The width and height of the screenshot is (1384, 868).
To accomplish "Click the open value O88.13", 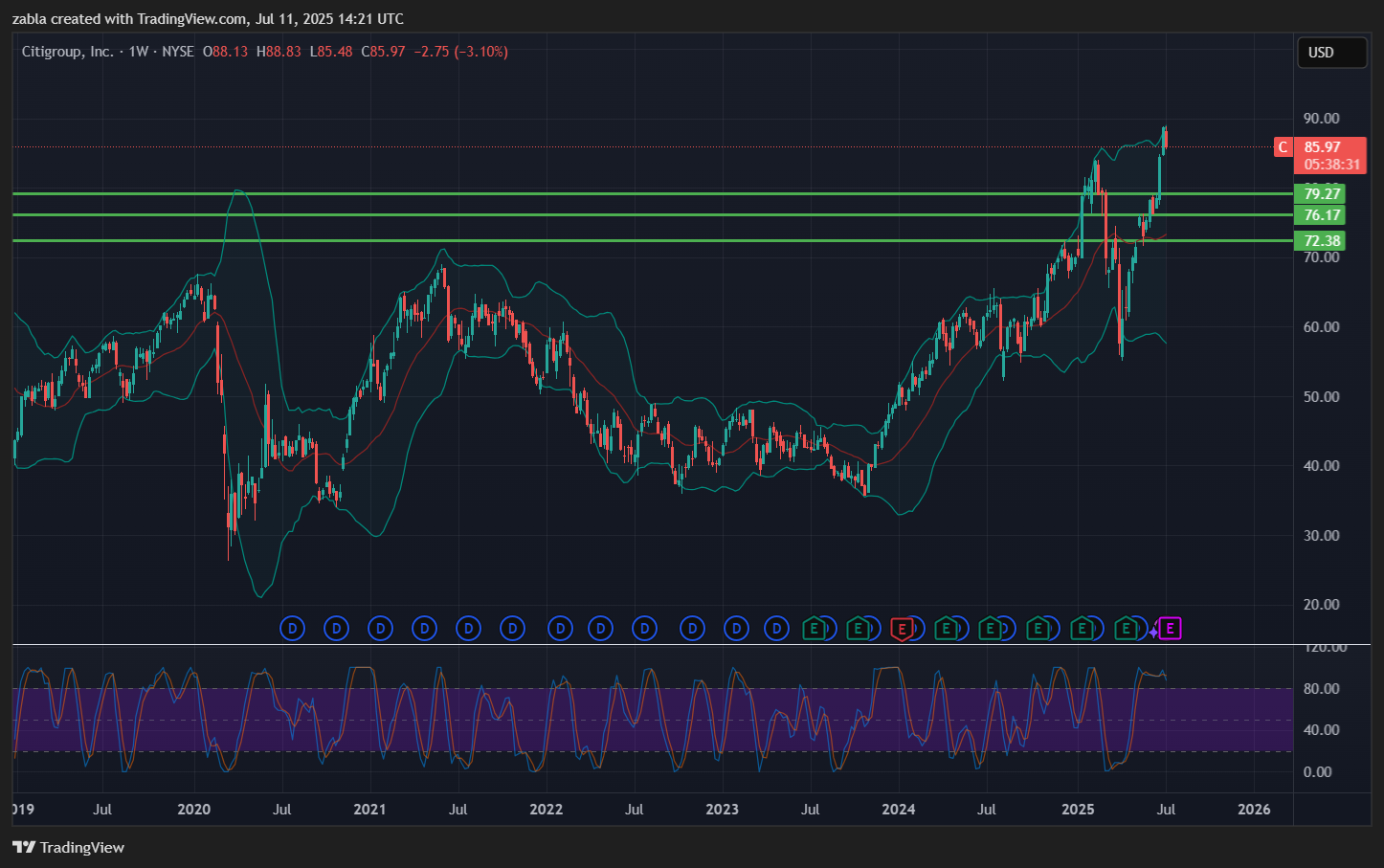I will point(225,52).
